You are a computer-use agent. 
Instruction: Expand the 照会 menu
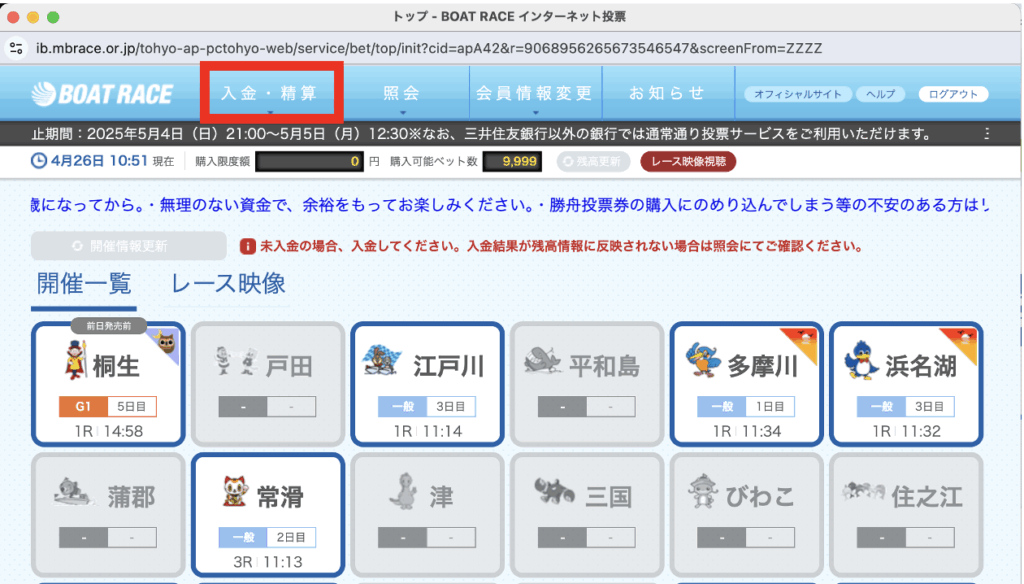click(x=401, y=93)
